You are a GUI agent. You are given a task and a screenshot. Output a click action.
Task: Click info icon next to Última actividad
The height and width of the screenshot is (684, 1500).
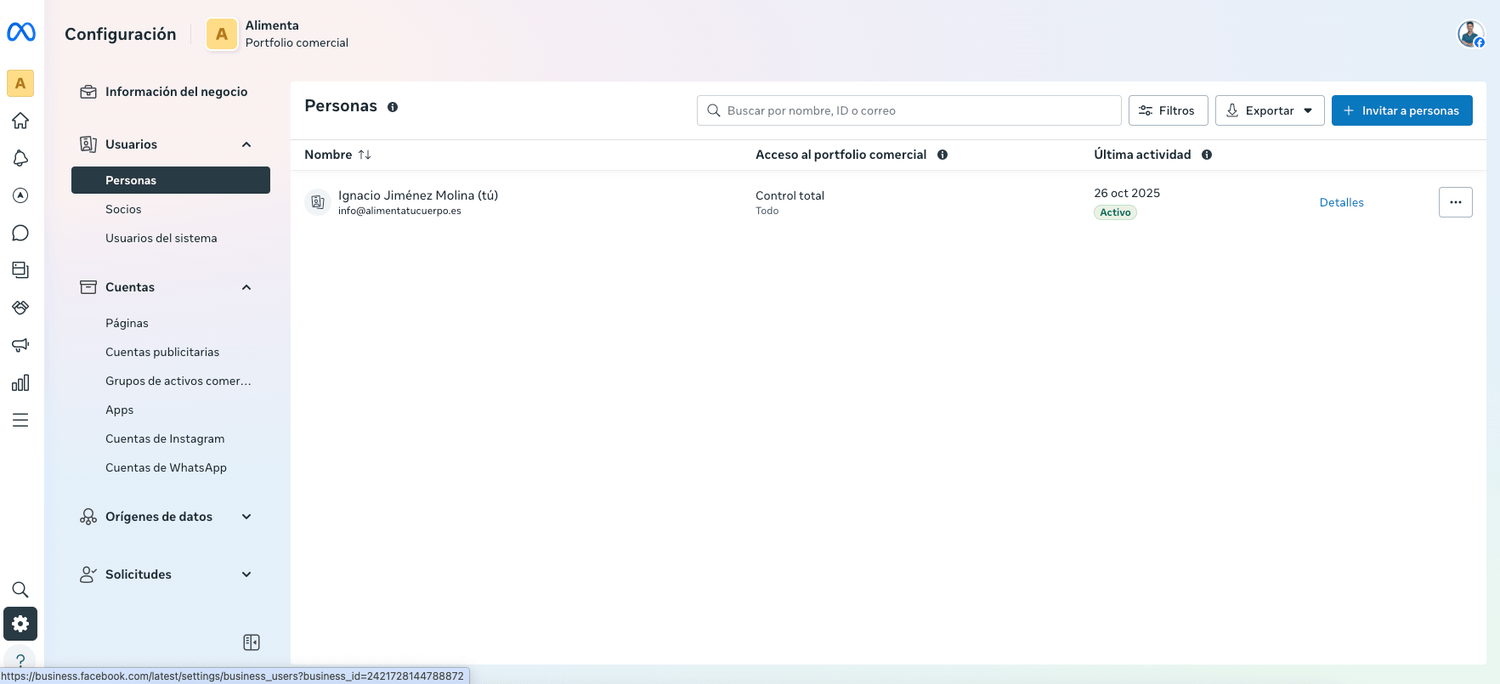pyautogui.click(x=1207, y=155)
